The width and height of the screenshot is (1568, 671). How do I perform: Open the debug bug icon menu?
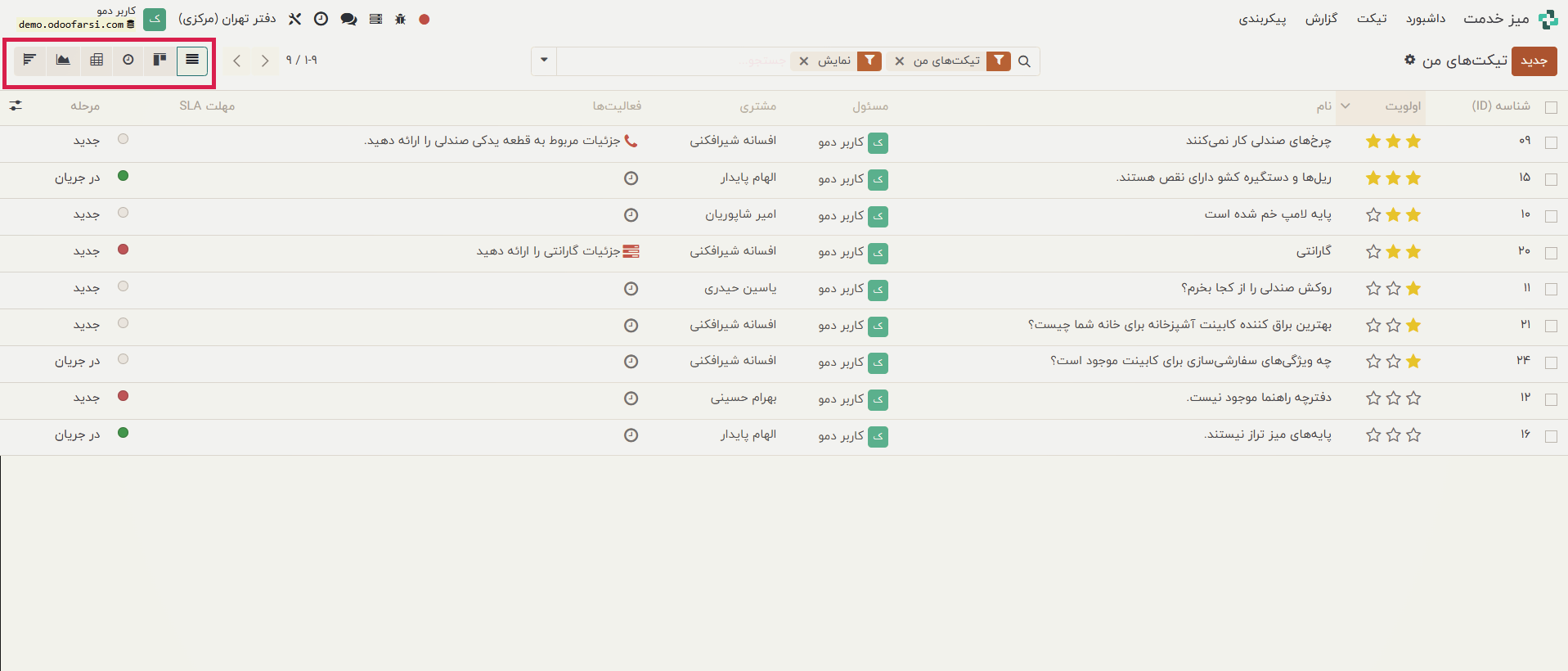pos(400,19)
